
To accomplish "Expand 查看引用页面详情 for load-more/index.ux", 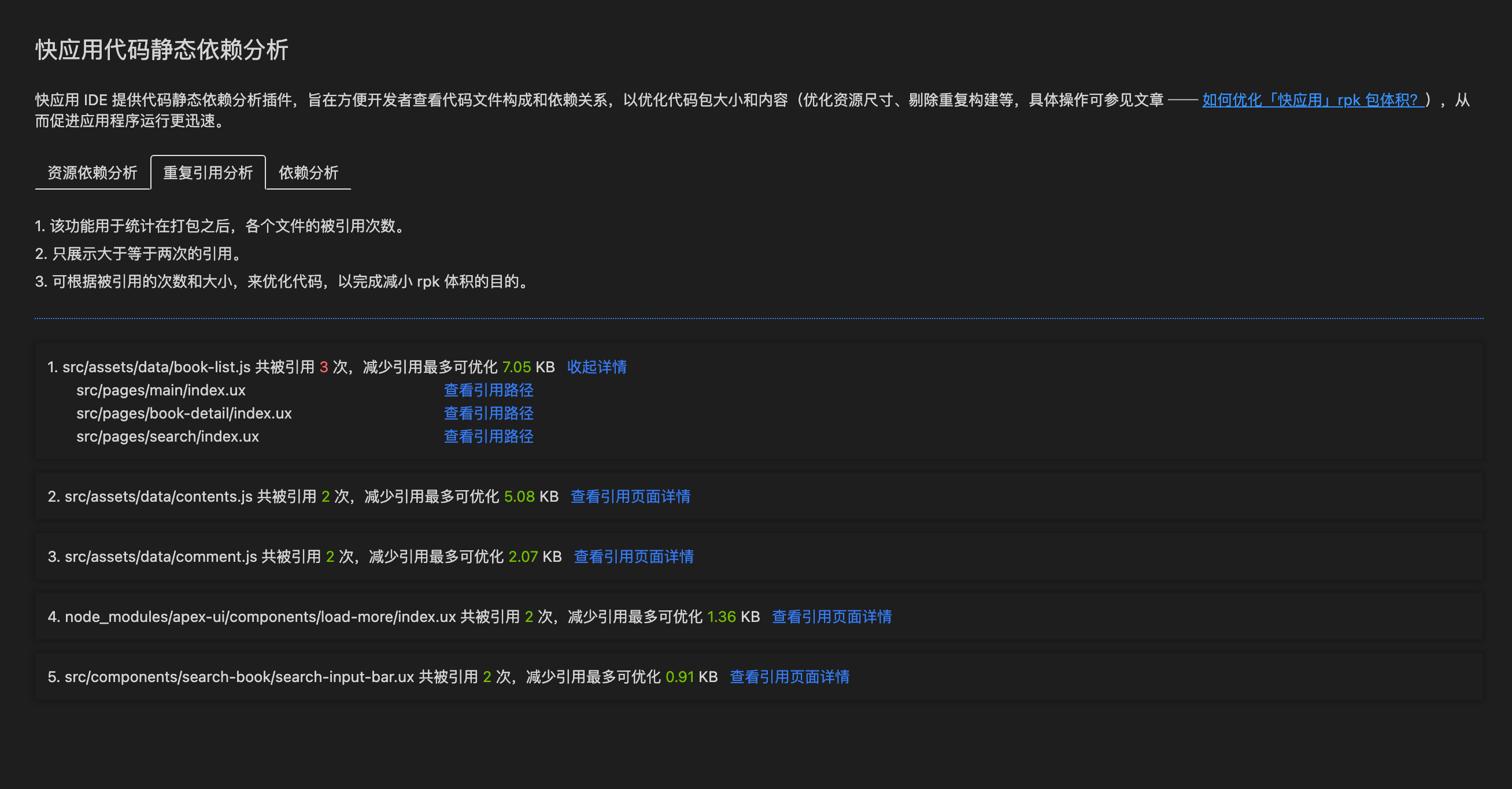I will pos(831,617).
